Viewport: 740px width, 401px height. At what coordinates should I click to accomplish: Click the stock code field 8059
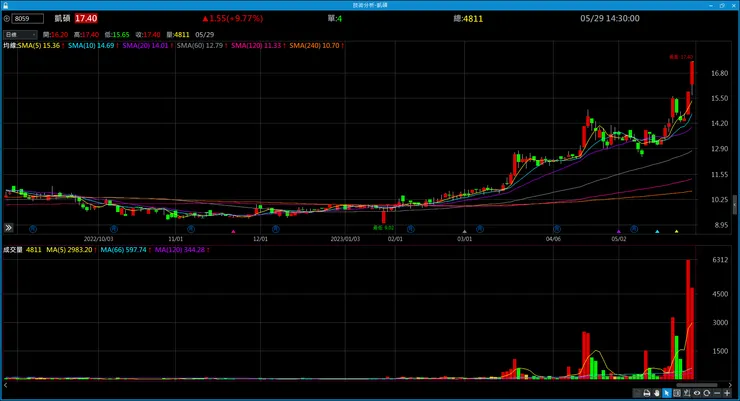coord(28,19)
